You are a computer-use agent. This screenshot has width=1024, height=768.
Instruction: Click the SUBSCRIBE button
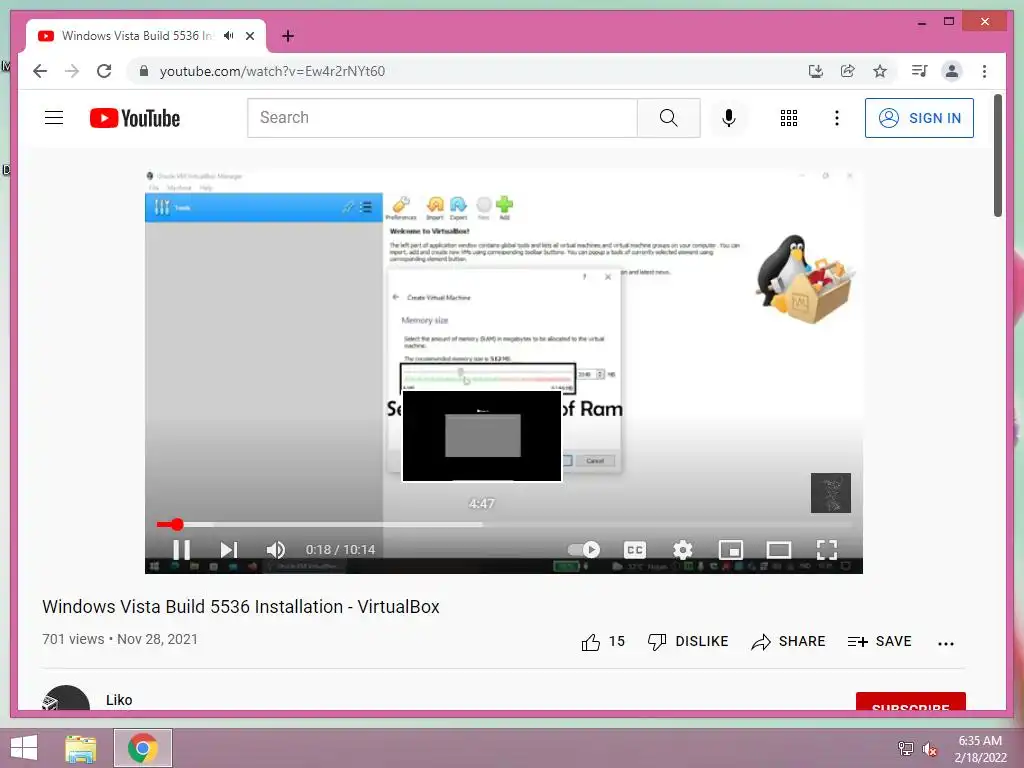pos(910,701)
